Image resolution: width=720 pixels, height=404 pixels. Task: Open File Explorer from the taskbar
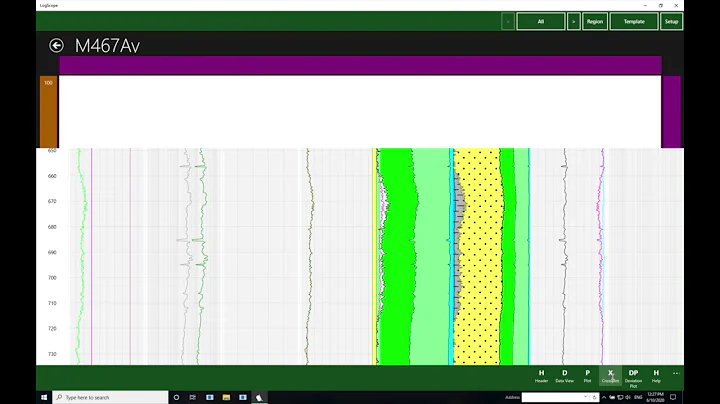226,397
